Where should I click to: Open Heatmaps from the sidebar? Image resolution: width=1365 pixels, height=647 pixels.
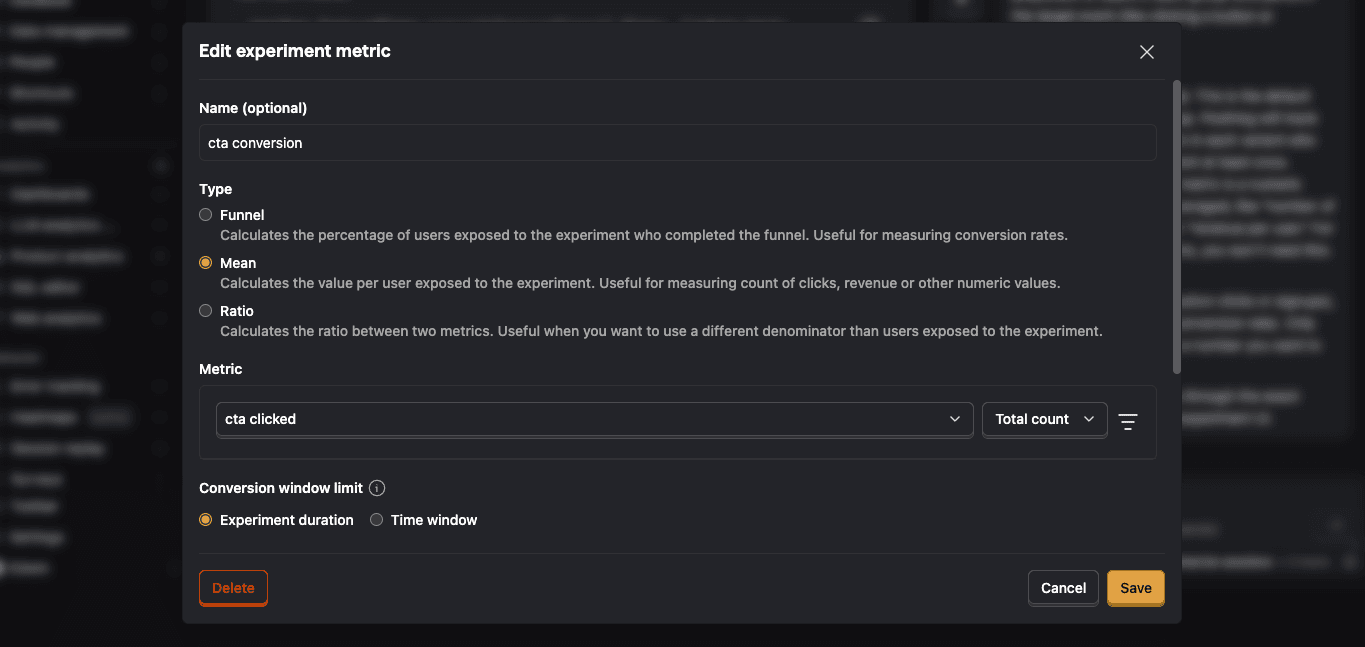(x=44, y=417)
